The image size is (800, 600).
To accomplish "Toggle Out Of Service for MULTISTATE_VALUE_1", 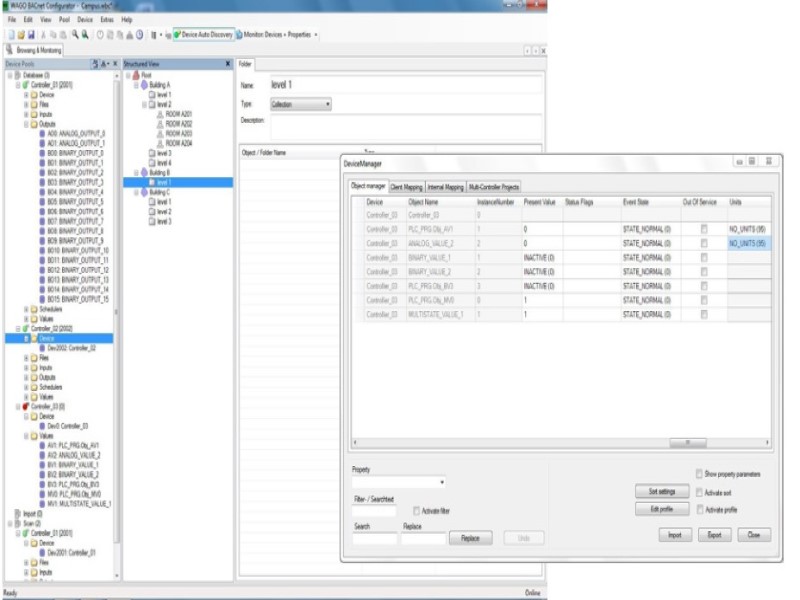I will [704, 315].
